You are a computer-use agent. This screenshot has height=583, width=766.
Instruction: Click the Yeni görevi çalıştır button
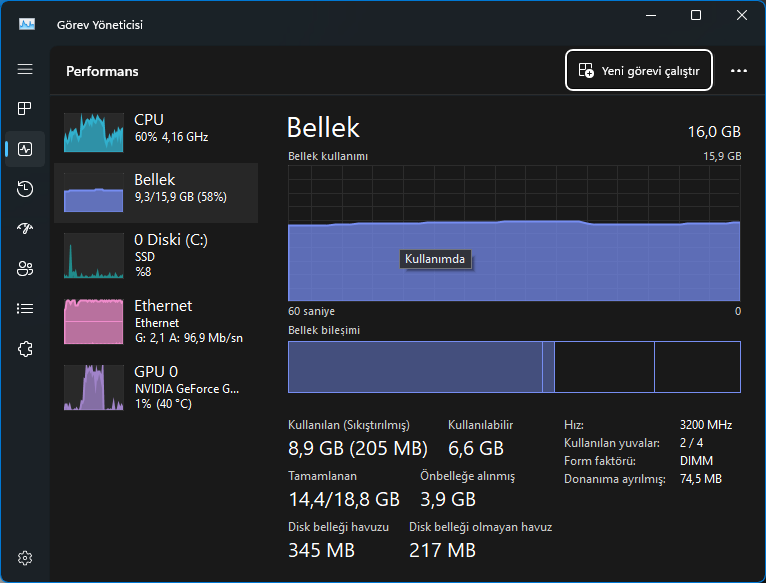coord(639,71)
